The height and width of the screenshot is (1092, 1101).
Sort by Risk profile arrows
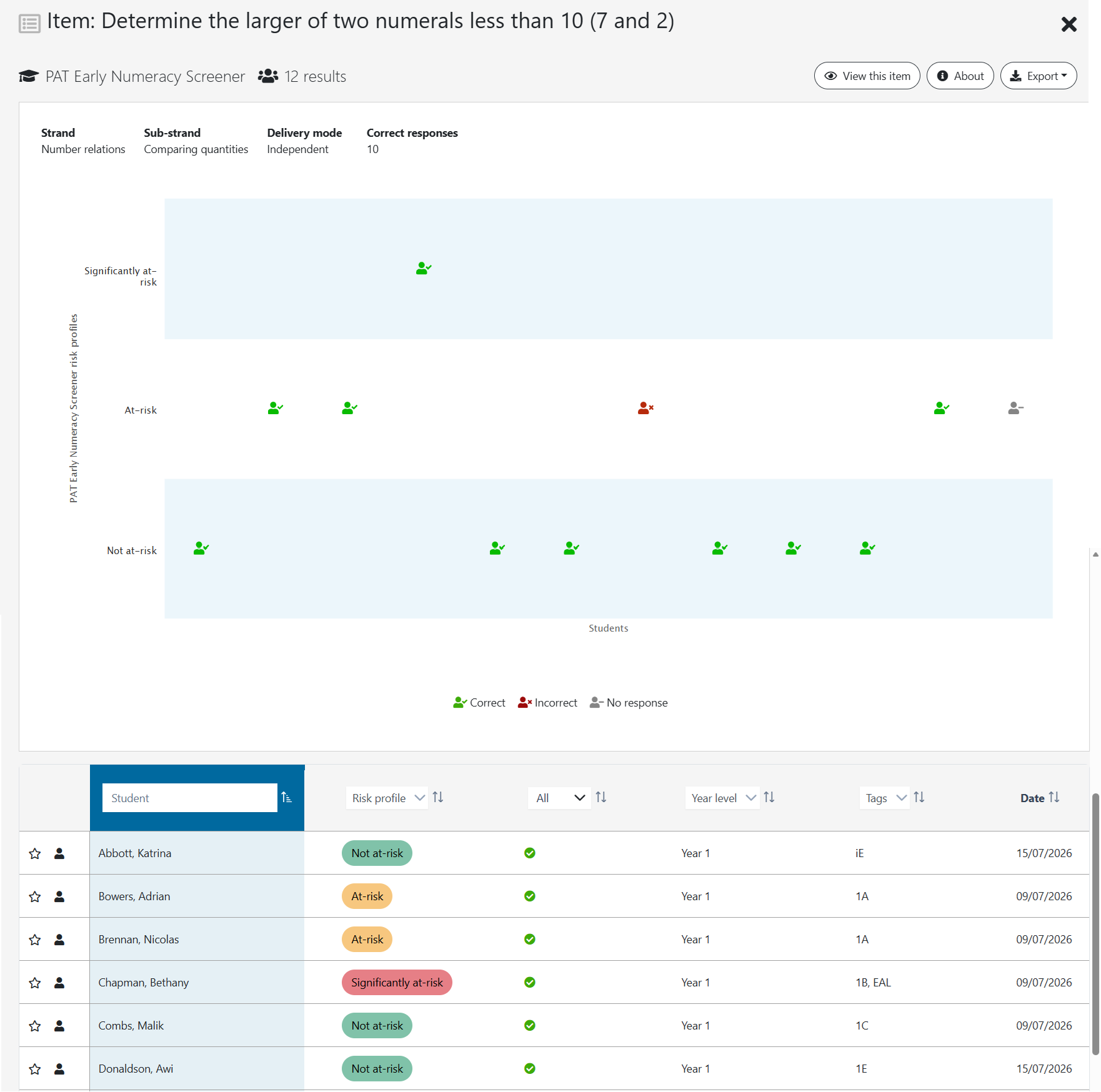pyautogui.click(x=438, y=798)
